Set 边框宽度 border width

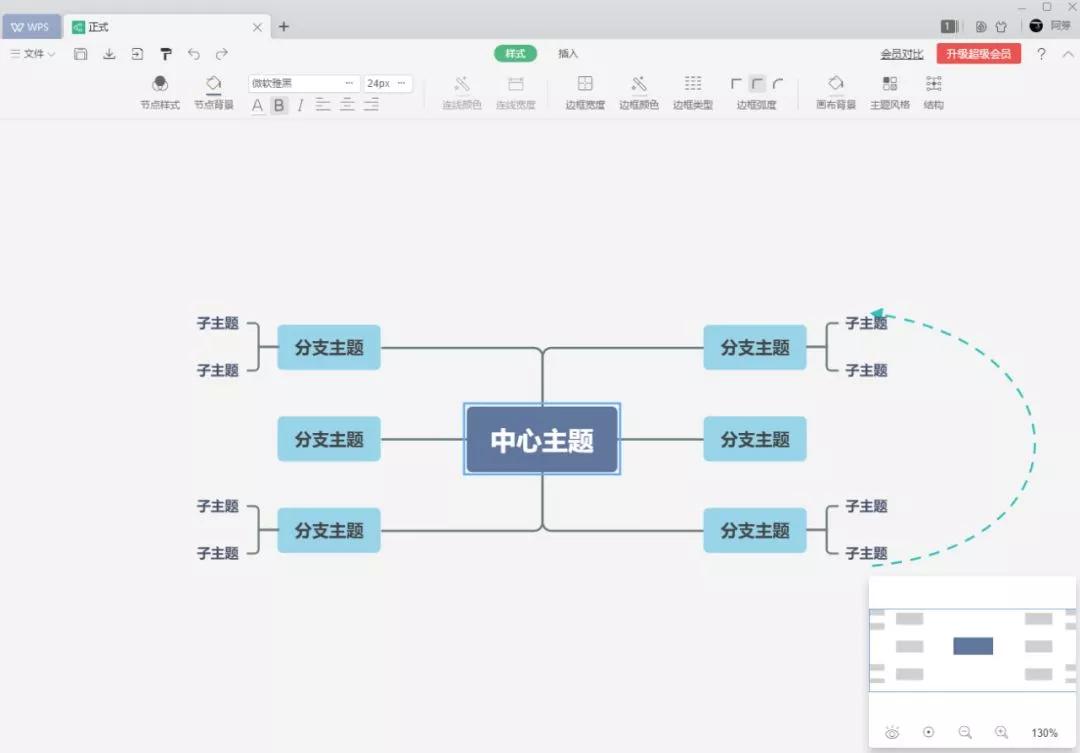584,92
